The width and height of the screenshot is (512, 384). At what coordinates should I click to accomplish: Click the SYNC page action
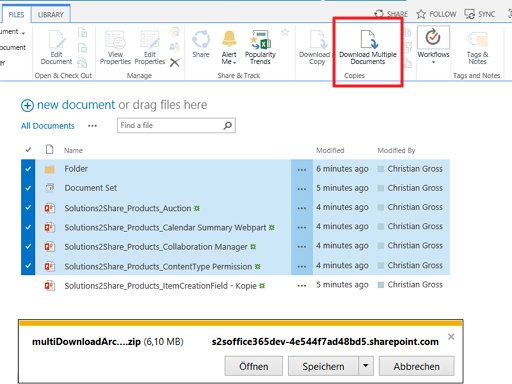click(x=480, y=14)
